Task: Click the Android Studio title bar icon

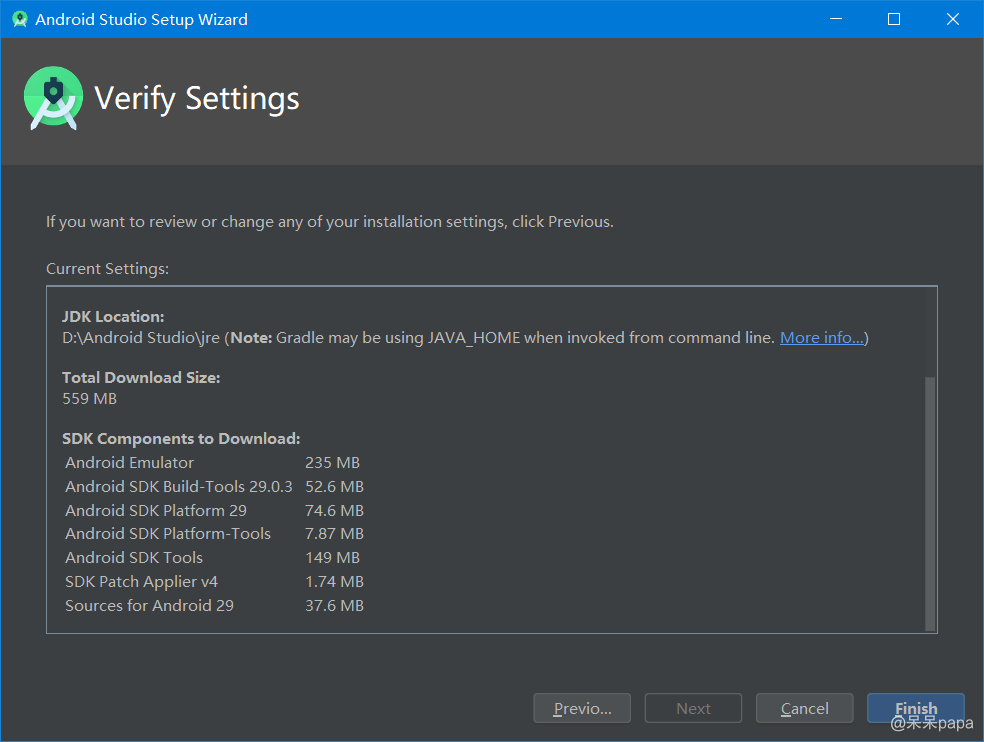Action: pos(20,19)
